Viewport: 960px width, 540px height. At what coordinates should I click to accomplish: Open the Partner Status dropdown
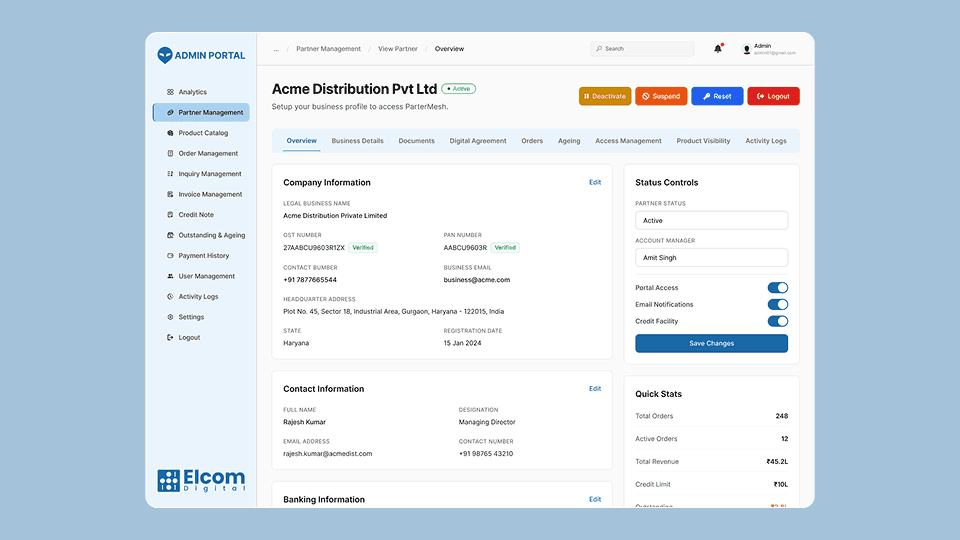[x=711, y=220]
